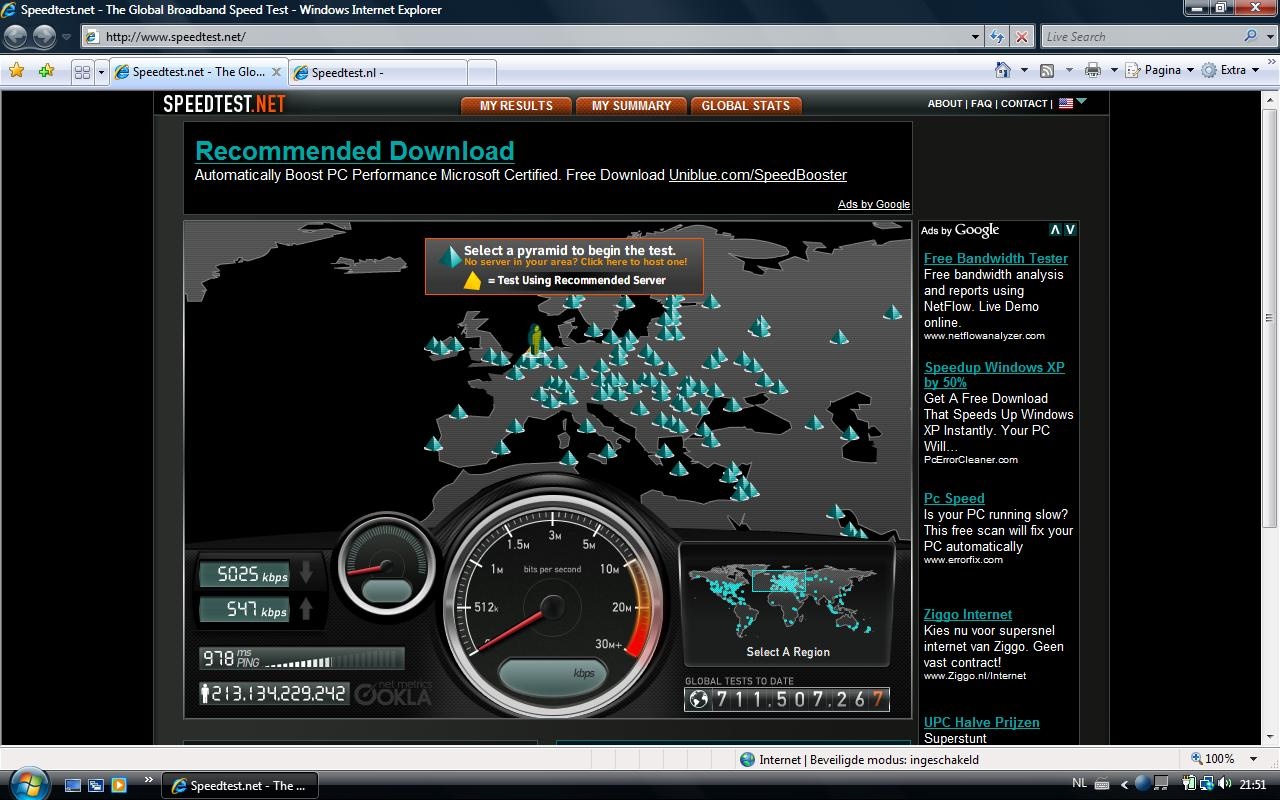Open the tab list dropdown arrow
Image resolution: width=1280 pixels, height=800 pixels.
click(101, 72)
